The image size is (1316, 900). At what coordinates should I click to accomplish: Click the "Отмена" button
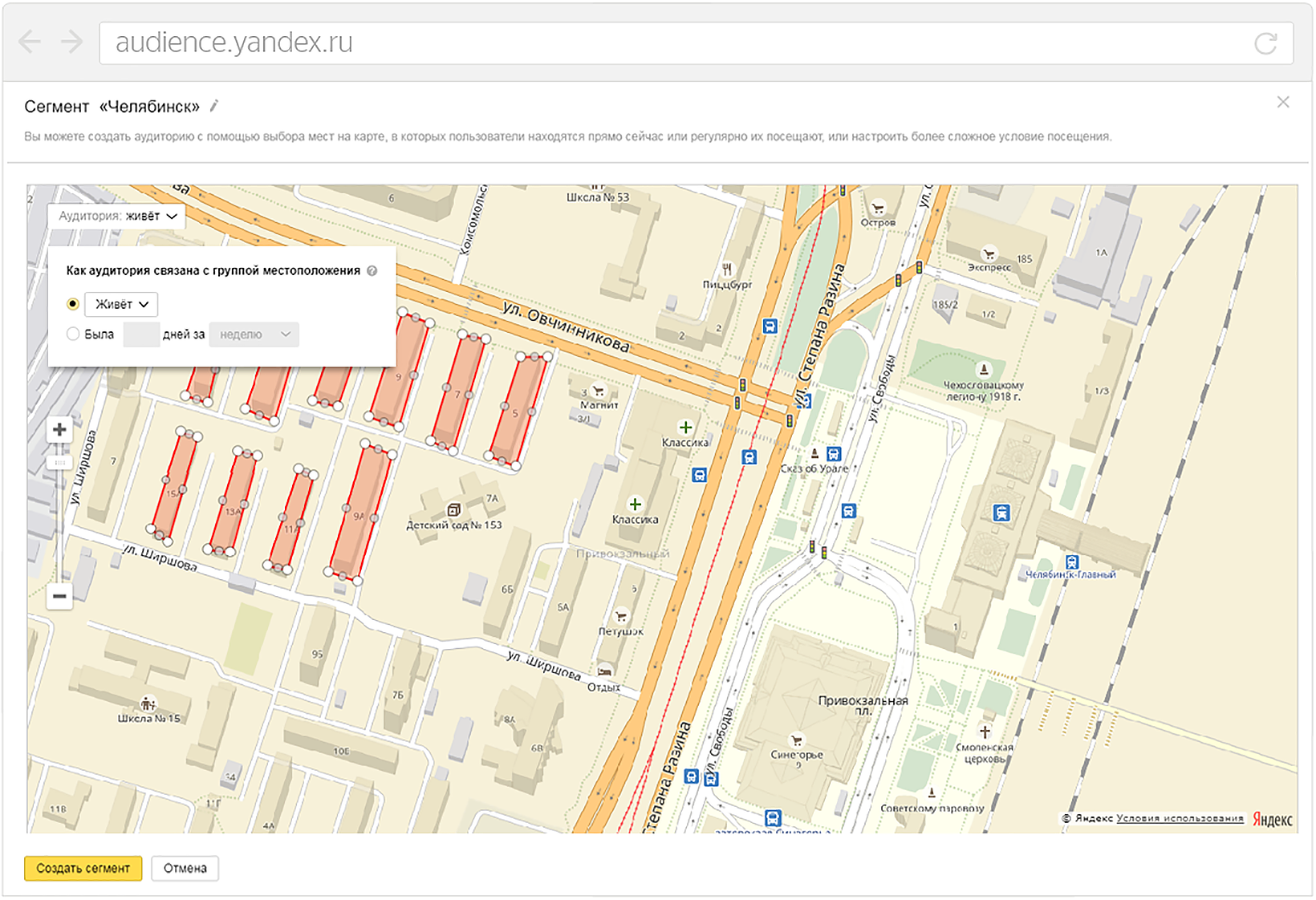[185, 868]
